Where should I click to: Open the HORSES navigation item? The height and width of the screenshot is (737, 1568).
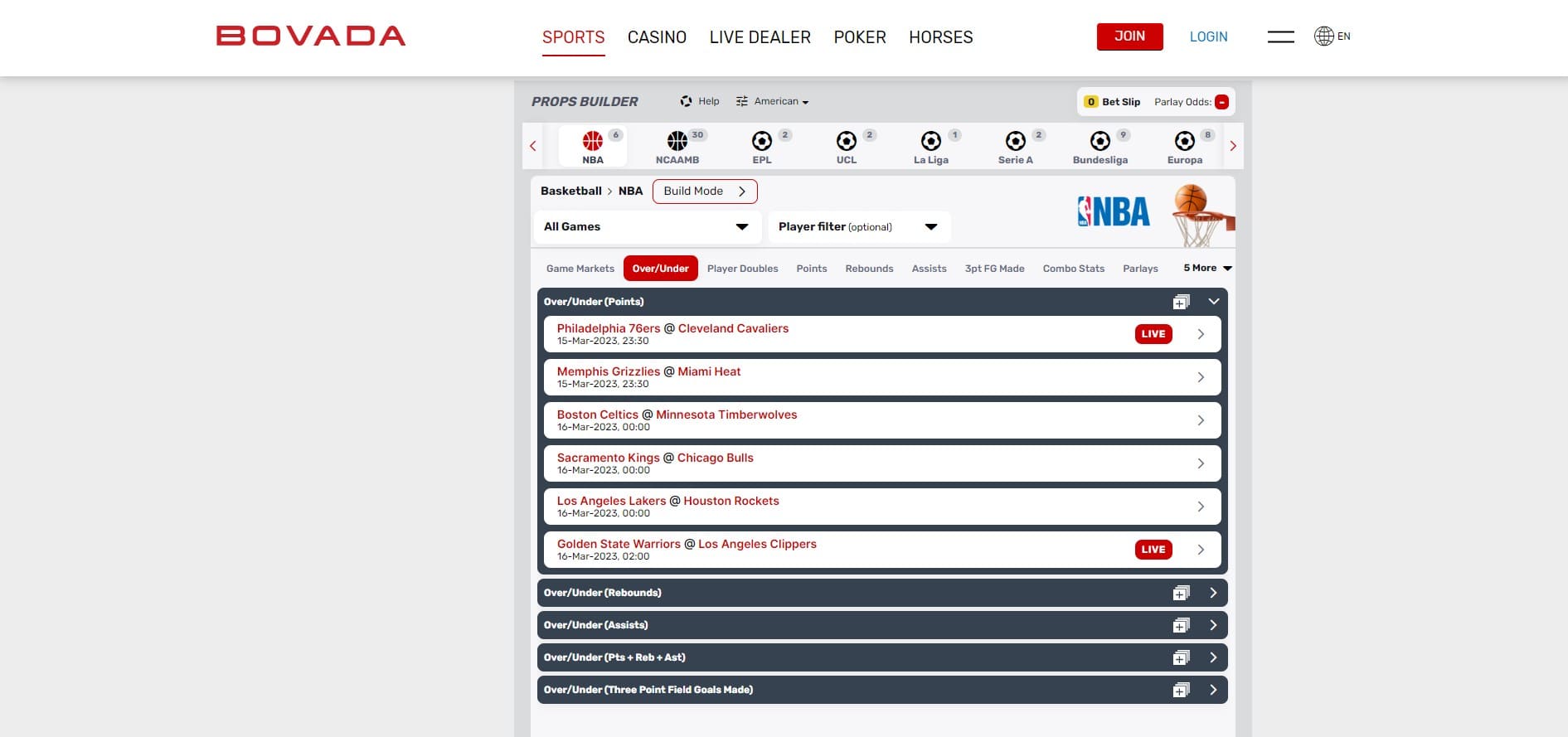pos(941,37)
